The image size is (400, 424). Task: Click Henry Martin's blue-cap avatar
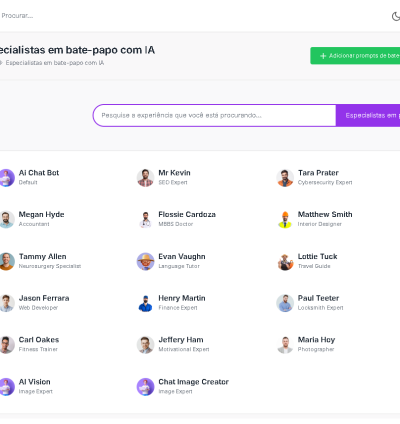[x=145, y=303]
